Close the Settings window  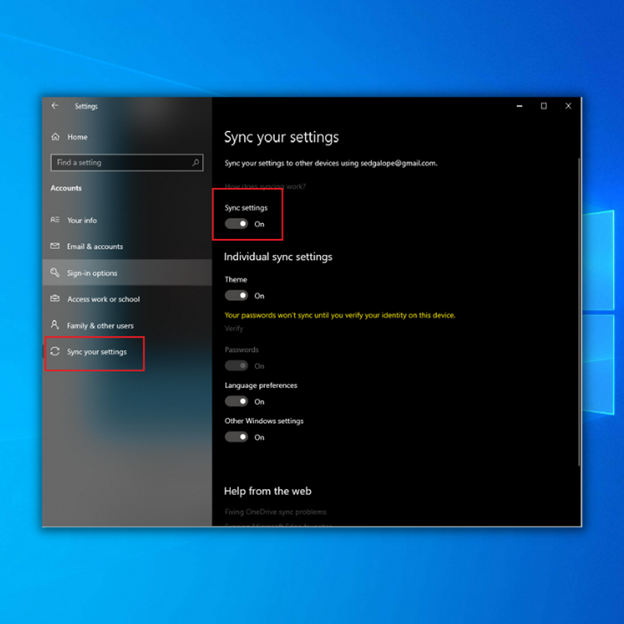coord(568,106)
